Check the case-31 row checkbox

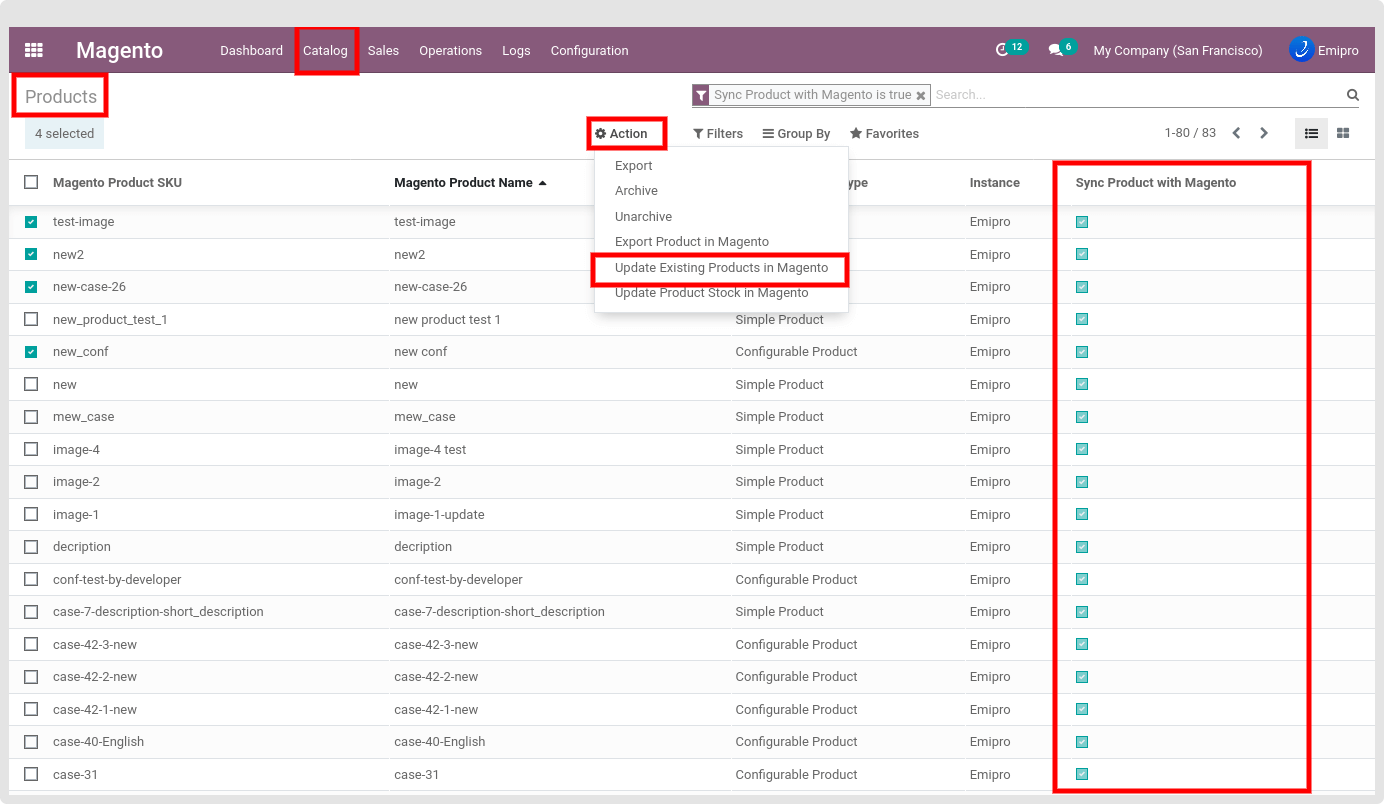point(31,774)
